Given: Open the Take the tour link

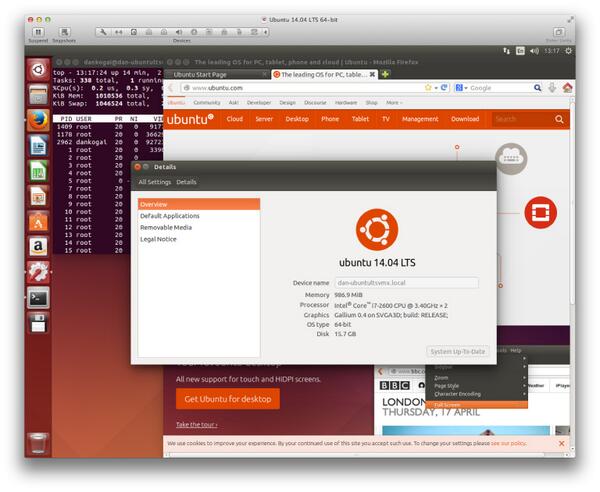Looking at the screenshot, I should tap(197, 424).
